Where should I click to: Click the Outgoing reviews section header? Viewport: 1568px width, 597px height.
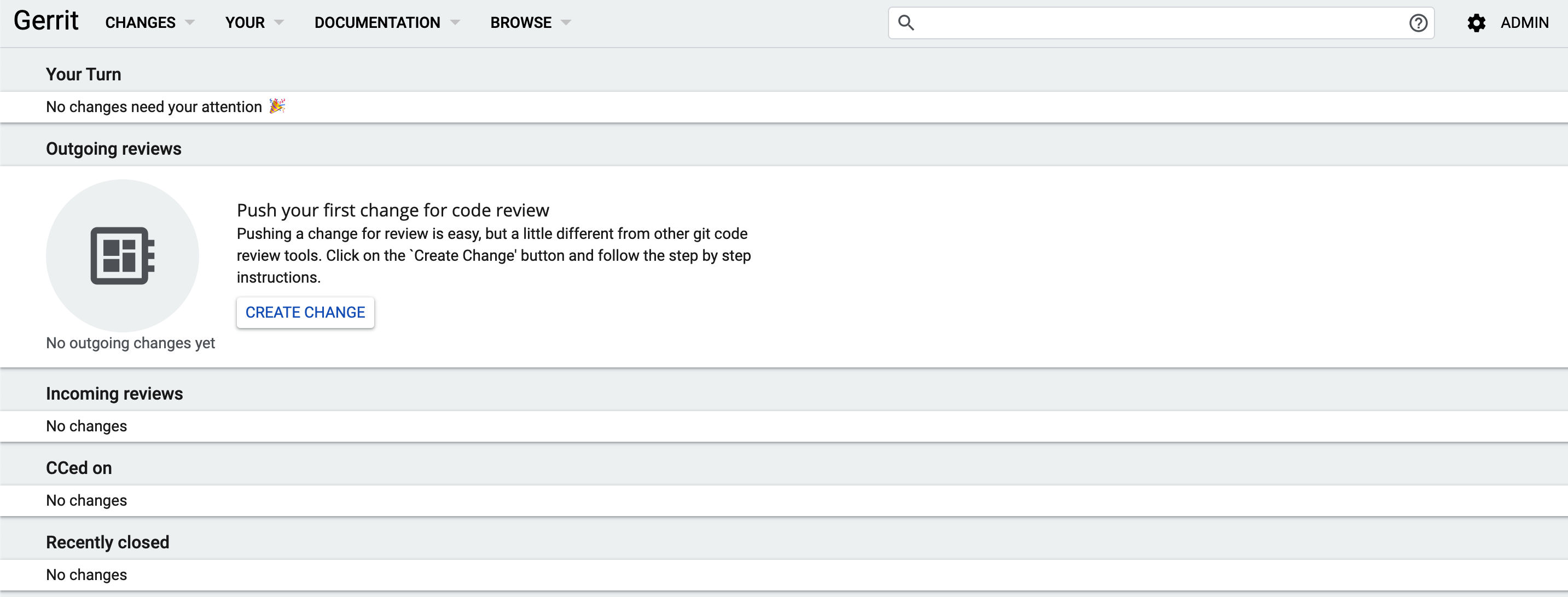114,149
